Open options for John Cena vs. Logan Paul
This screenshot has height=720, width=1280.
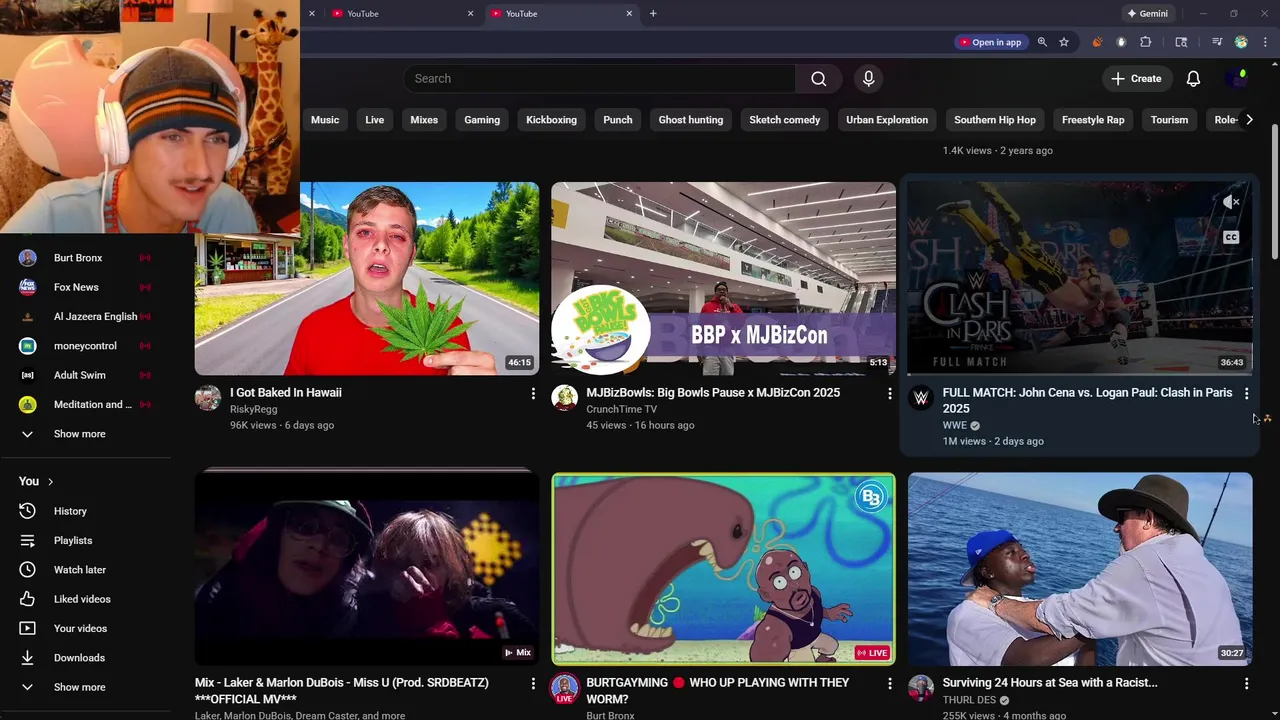click(1246, 394)
